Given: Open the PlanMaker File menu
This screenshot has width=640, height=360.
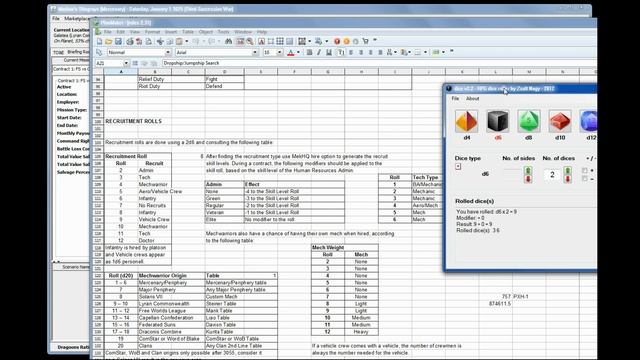Looking at the screenshot, I should point(108,32).
